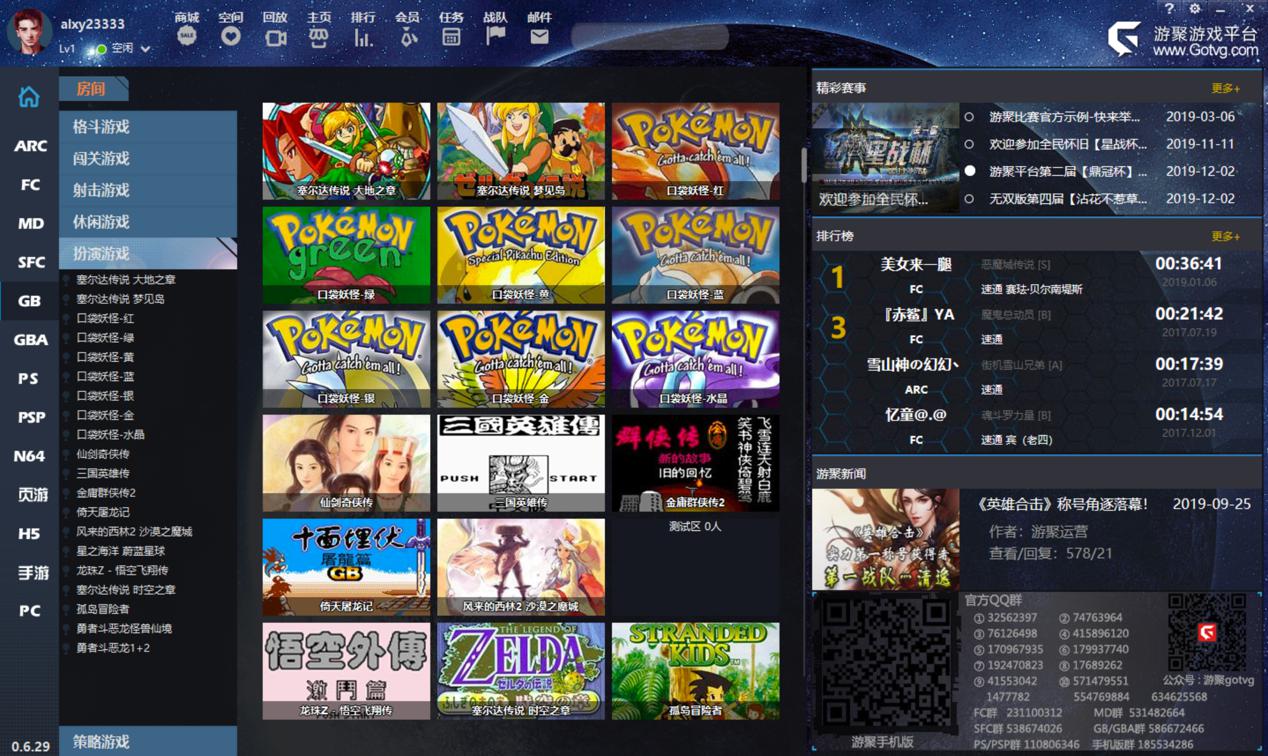Open the 口袋妖怪-黄 game thumbnail
This screenshot has height=756, width=1268.
click(521, 255)
